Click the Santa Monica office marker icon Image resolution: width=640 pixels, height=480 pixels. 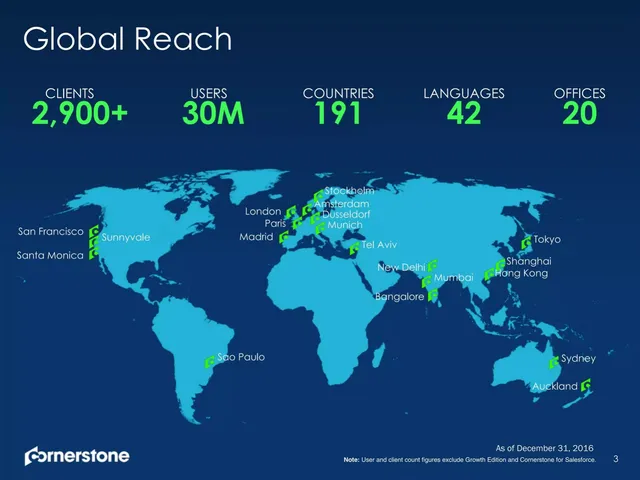[94, 253]
